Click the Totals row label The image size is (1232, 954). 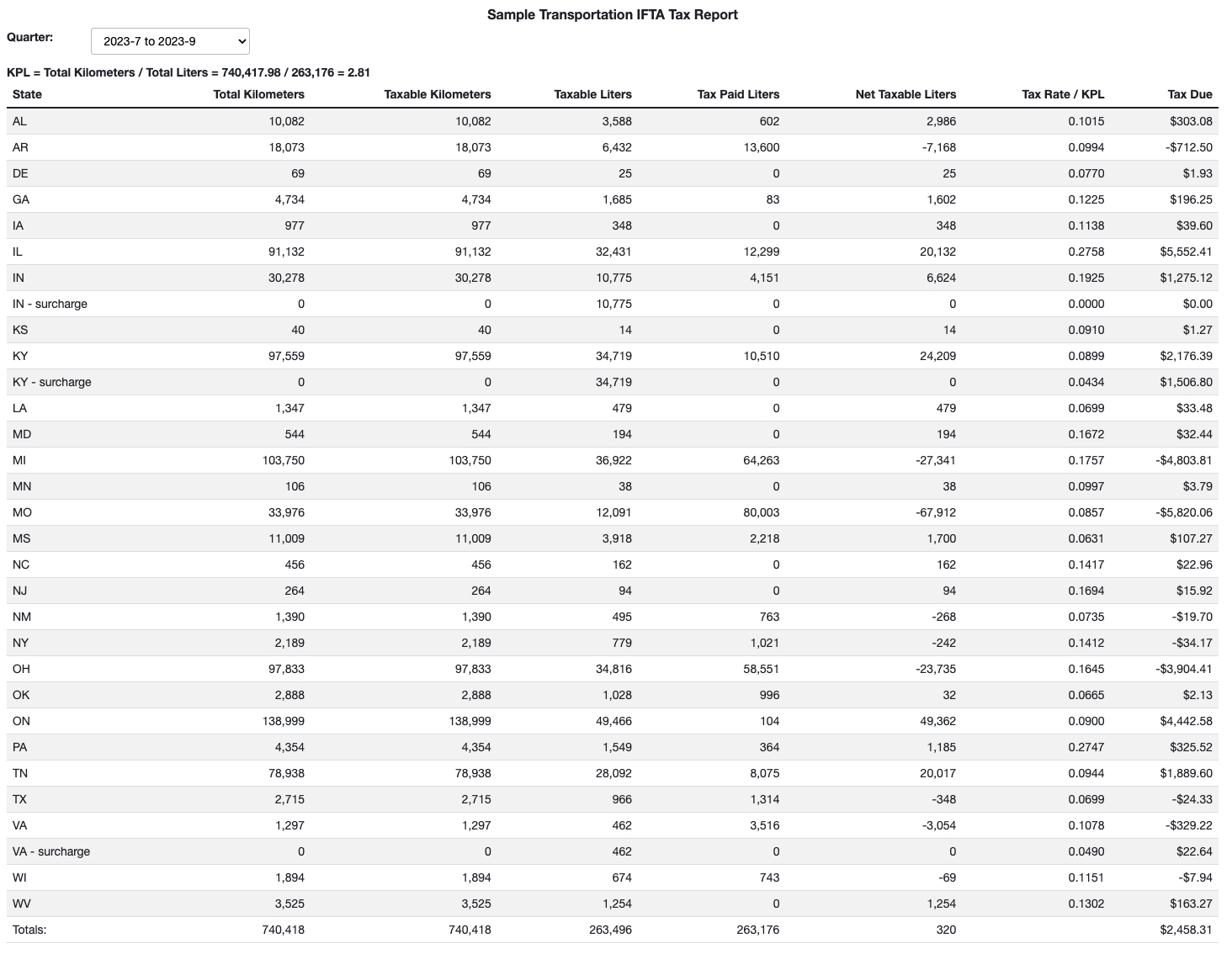(x=29, y=930)
